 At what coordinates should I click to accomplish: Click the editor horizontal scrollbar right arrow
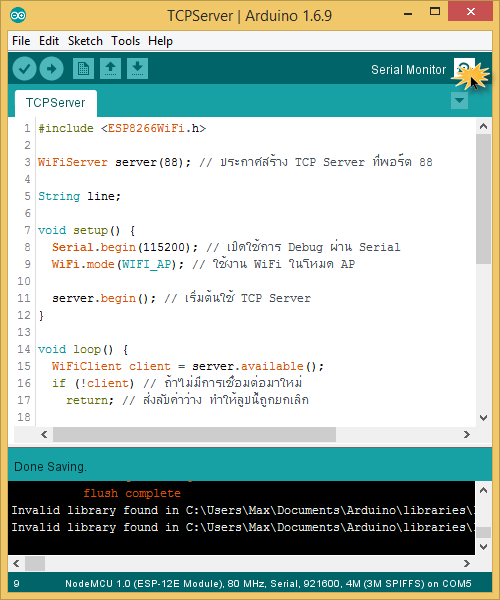pos(467,434)
